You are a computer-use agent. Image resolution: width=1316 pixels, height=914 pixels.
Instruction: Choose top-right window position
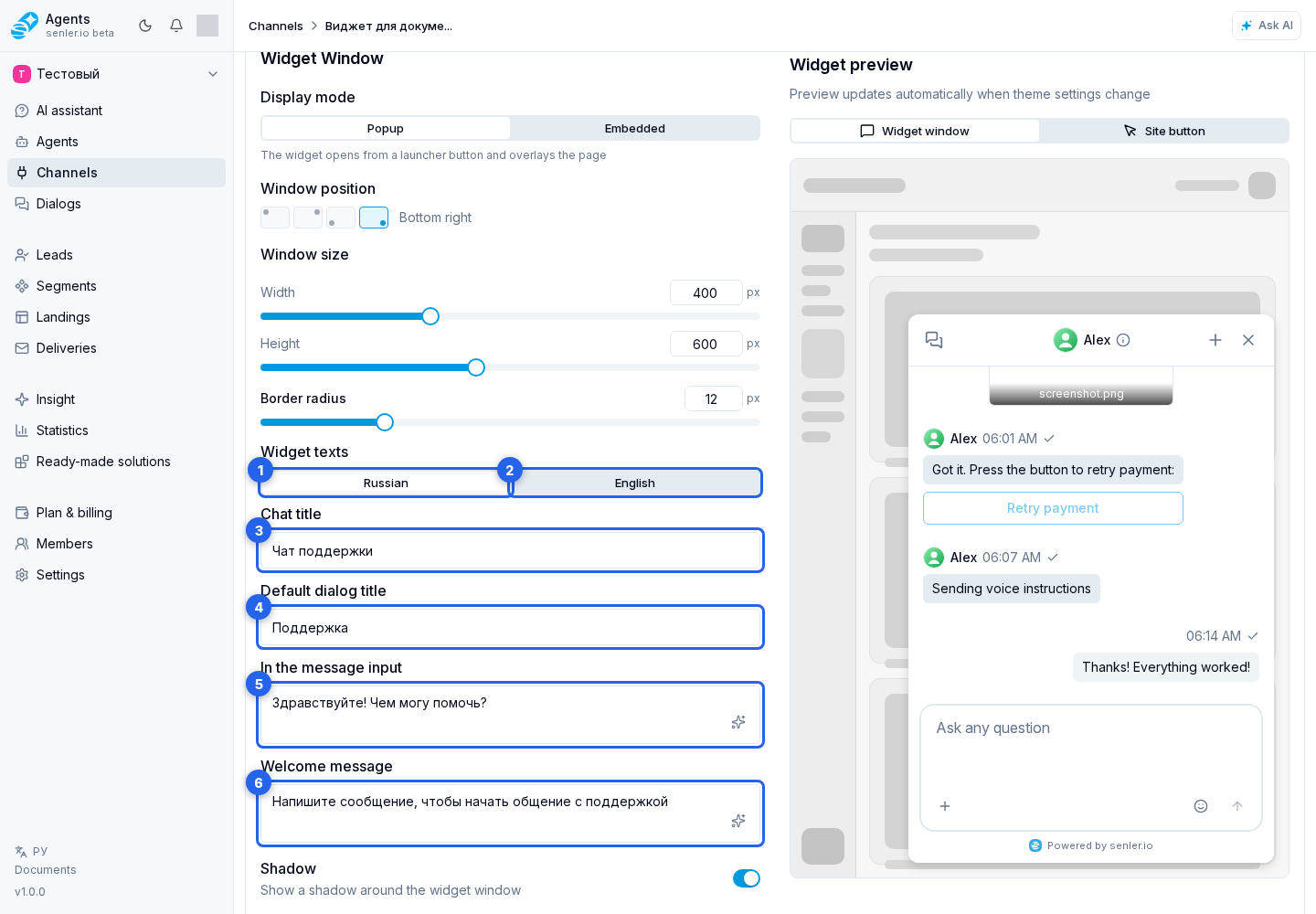308,218
